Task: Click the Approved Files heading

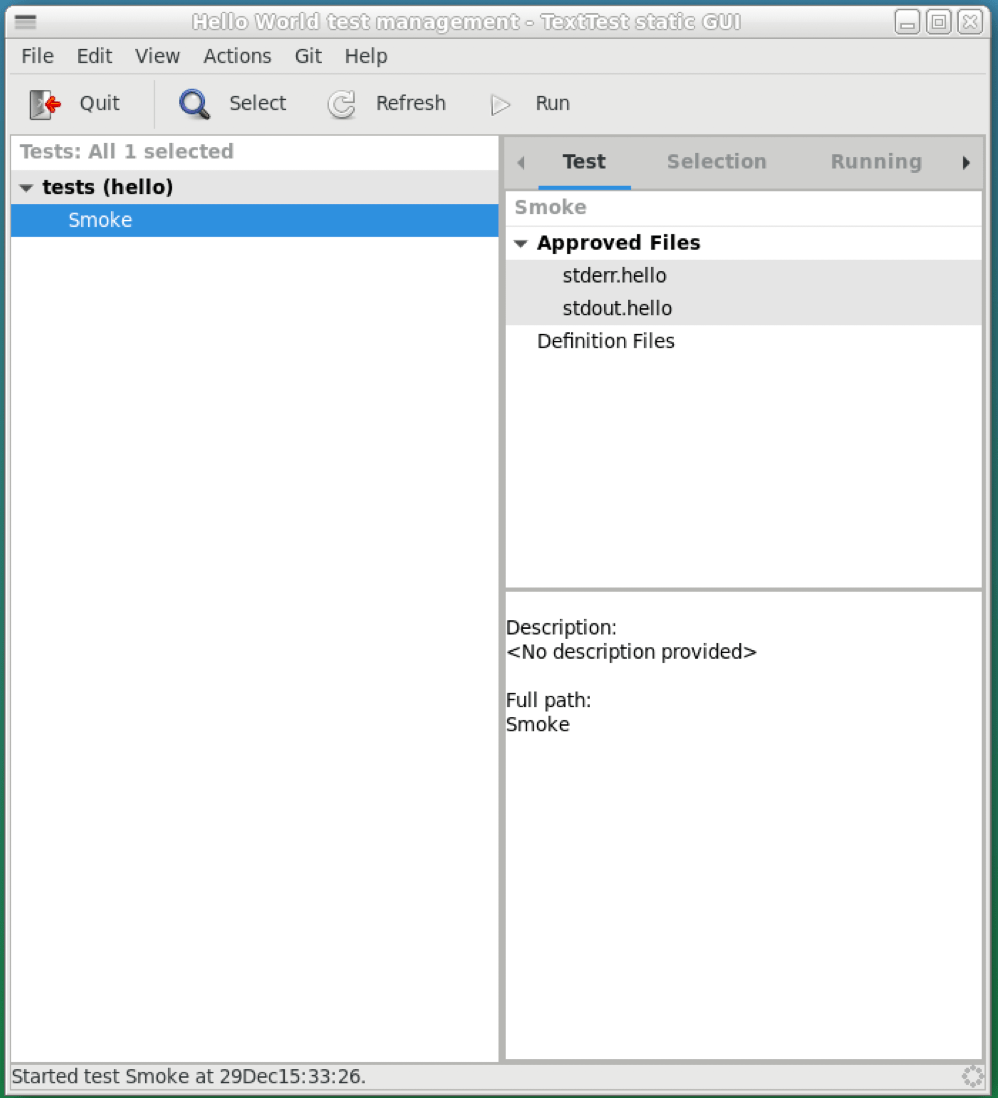Action: [x=618, y=243]
